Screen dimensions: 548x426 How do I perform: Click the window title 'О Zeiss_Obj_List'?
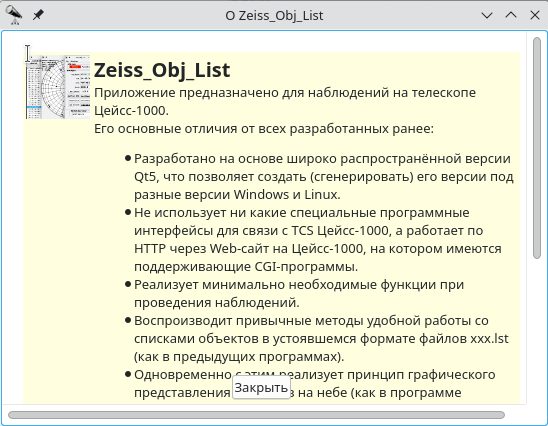[x=274, y=15]
